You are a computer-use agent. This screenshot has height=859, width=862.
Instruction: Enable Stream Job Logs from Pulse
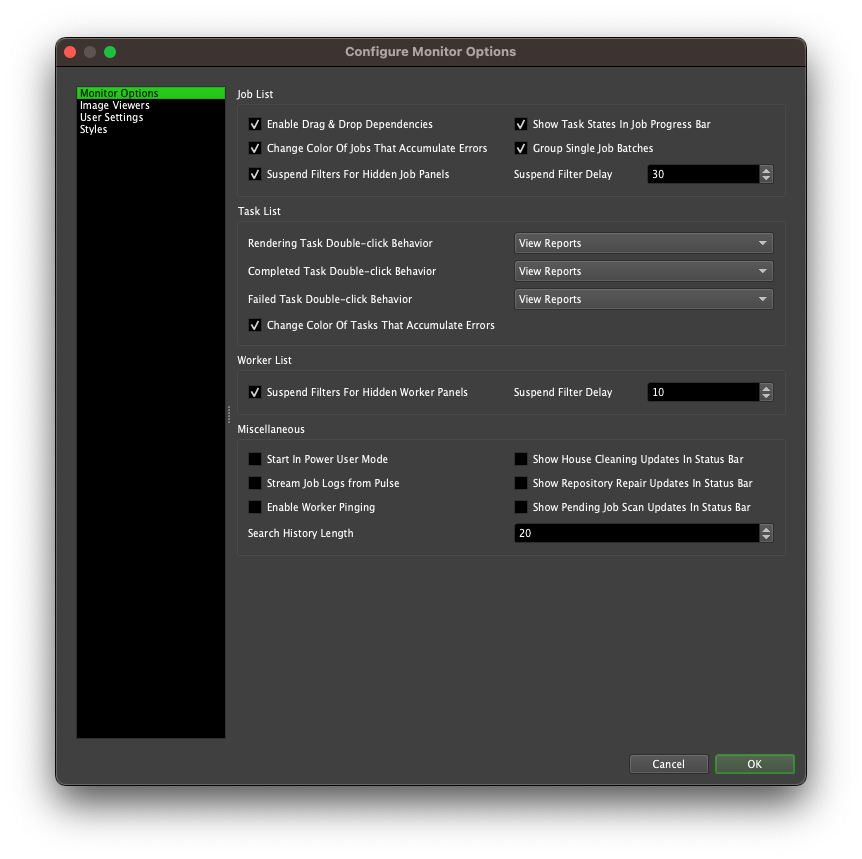pos(255,483)
